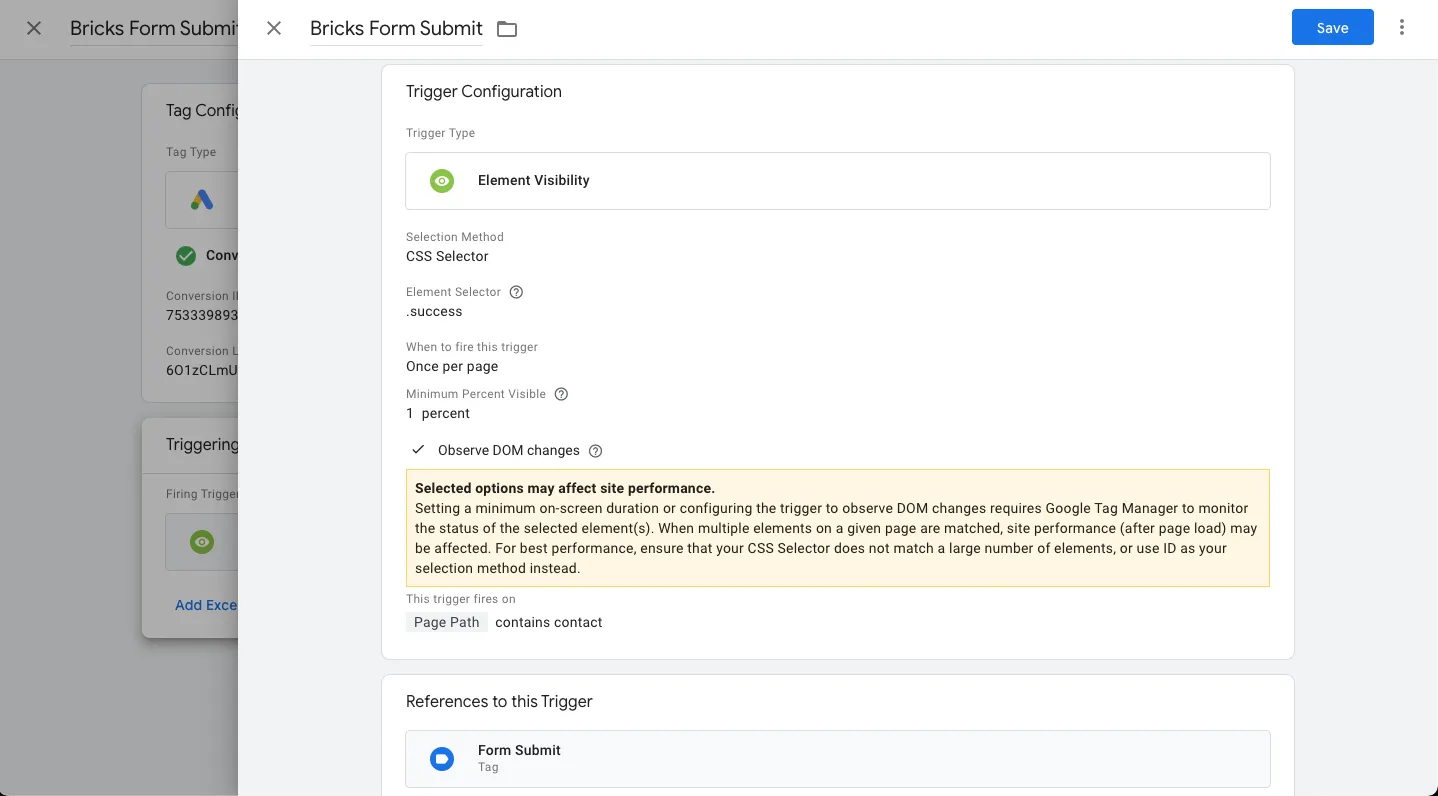The image size is (1438, 796).
Task: Select the folder icon next to trigger name
Action: pos(506,29)
